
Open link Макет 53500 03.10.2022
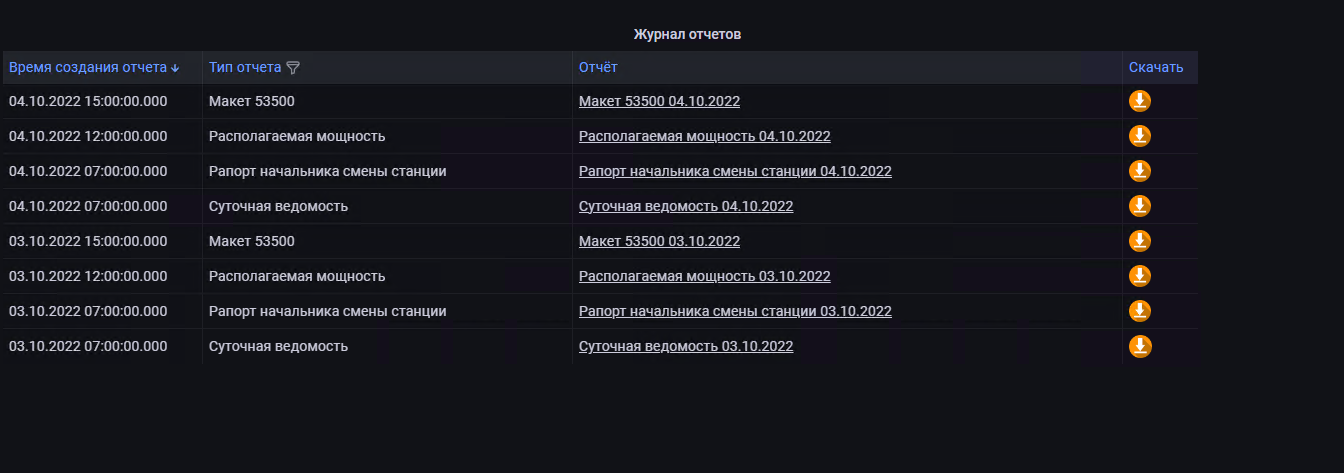pyautogui.click(x=659, y=241)
